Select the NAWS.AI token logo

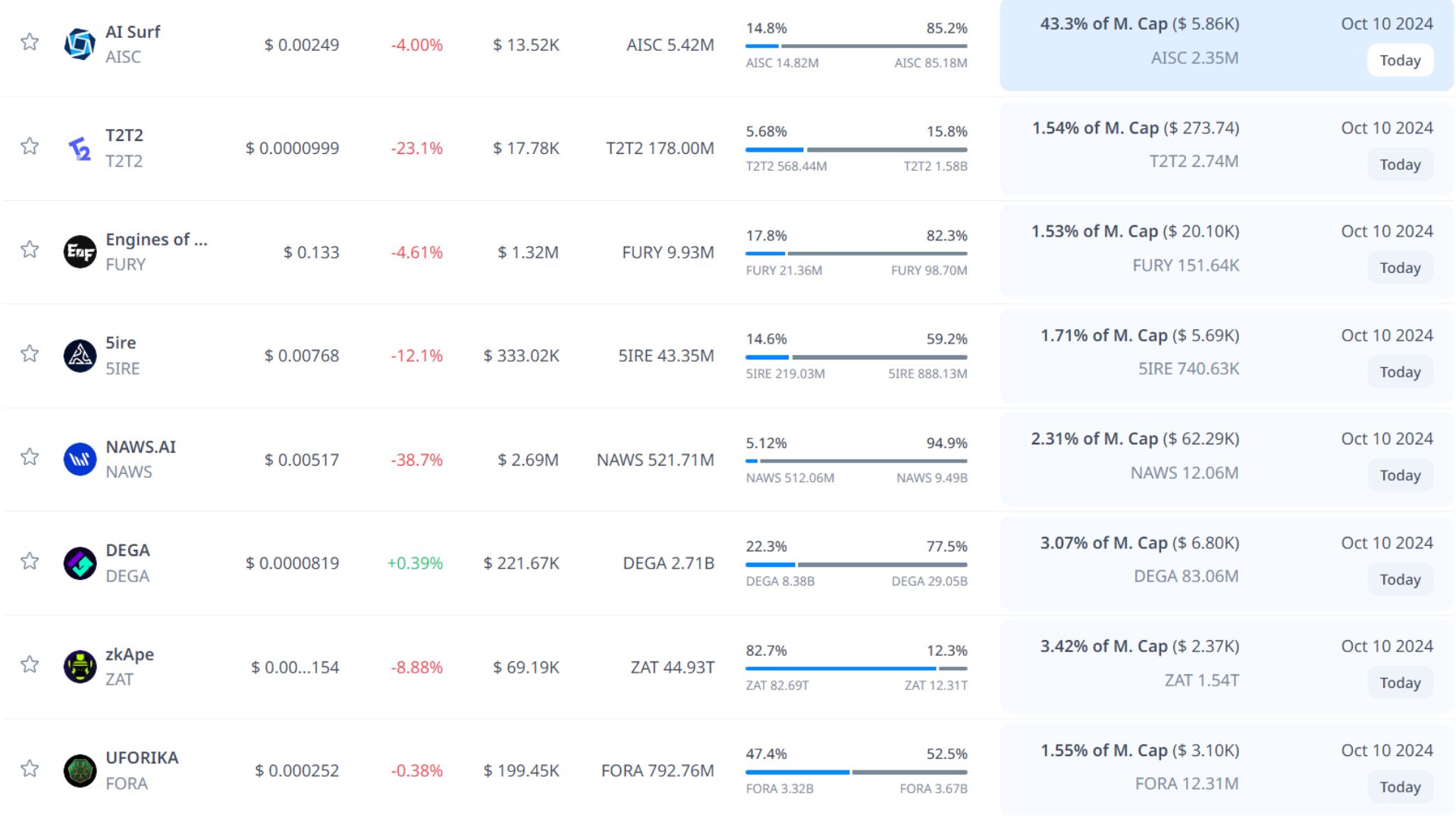[x=80, y=460]
